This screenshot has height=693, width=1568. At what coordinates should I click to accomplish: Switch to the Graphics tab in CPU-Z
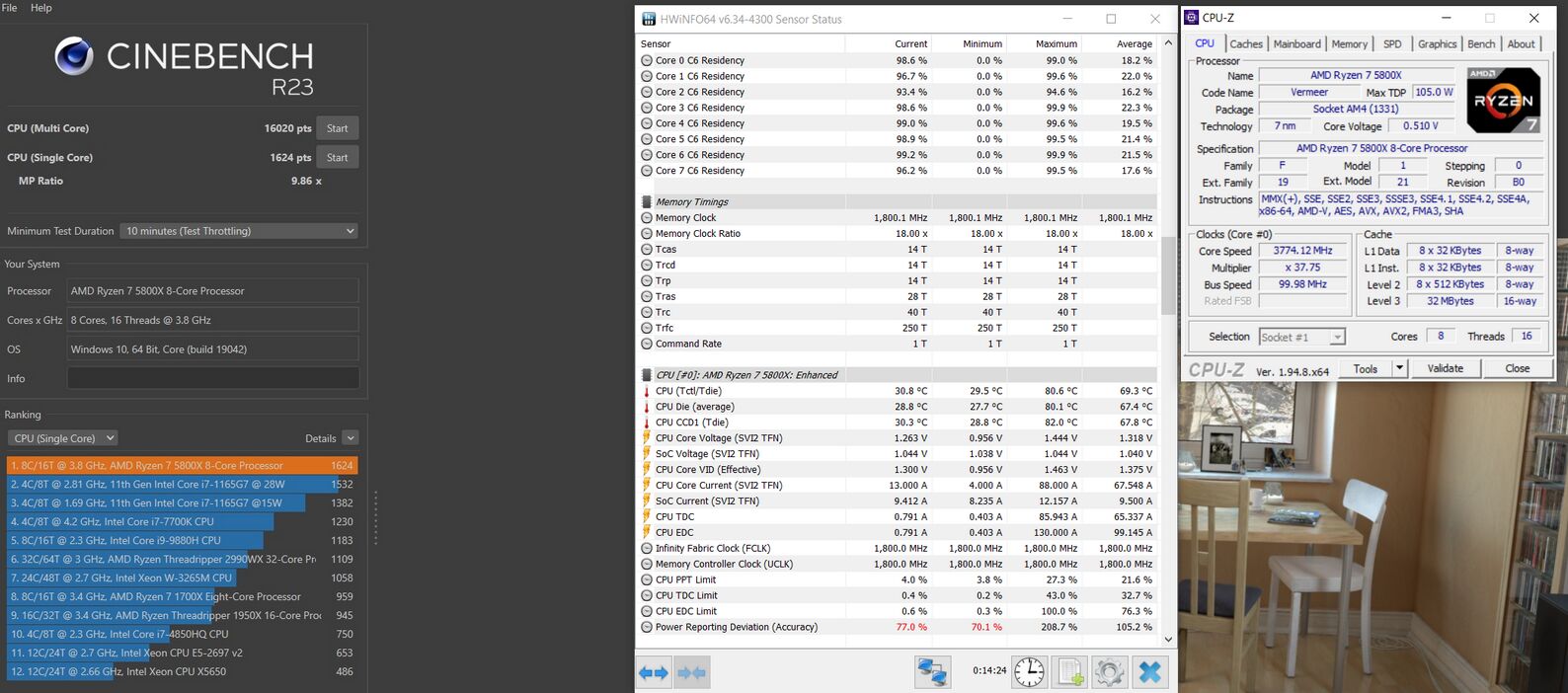pyautogui.click(x=1438, y=44)
